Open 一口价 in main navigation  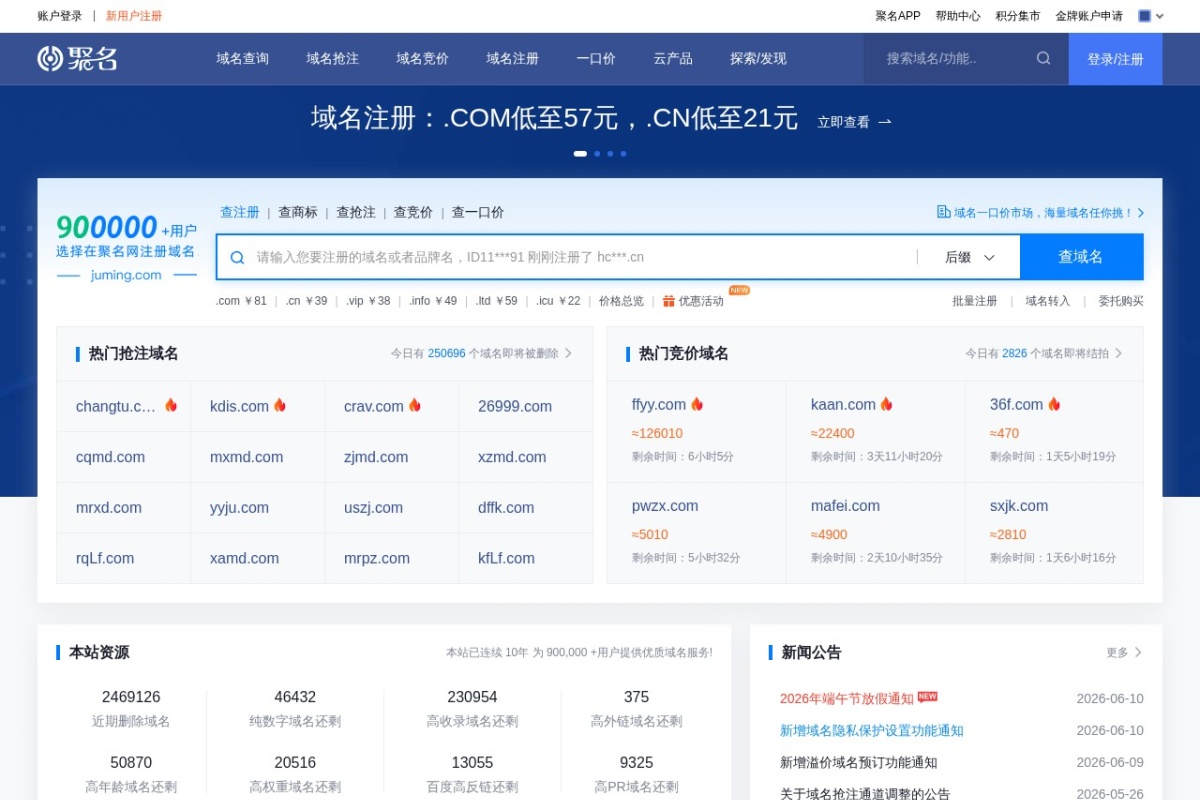[x=596, y=59]
